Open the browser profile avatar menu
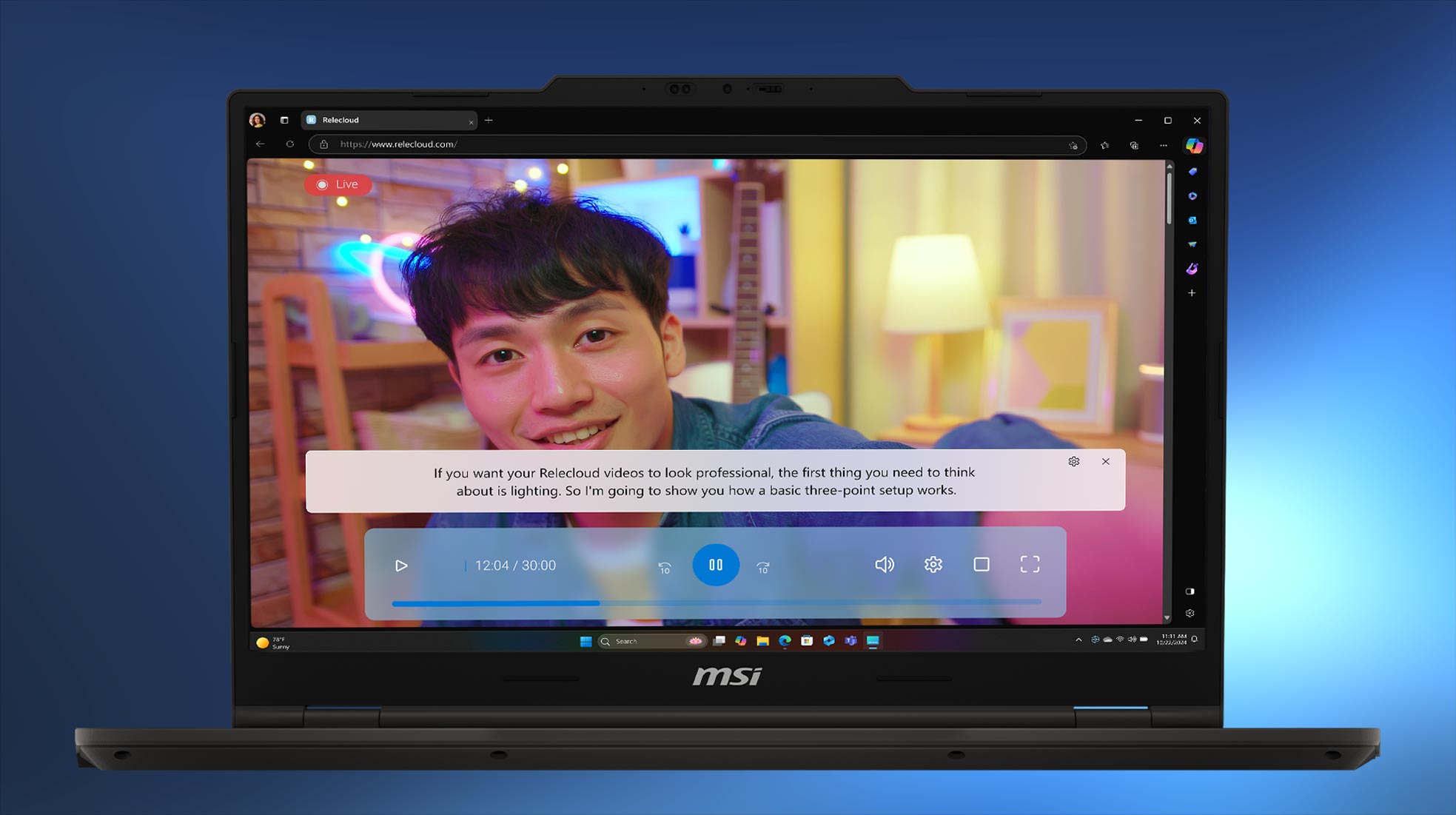This screenshot has width=1456, height=815. pyautogui.click(x=258, y=120)
